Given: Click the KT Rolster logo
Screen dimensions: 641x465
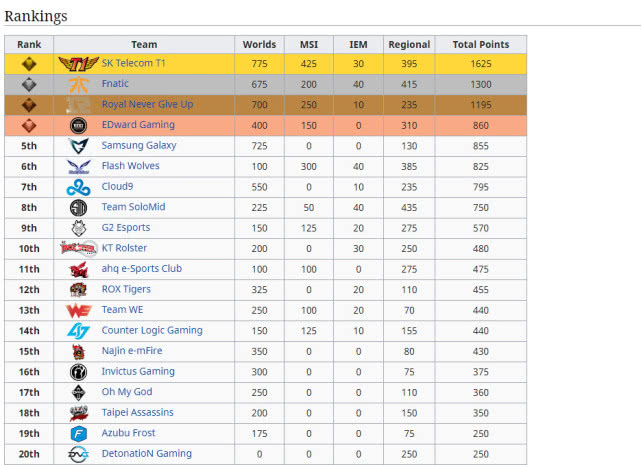Looking at the screenshot, I should click(x=78, y=248).
